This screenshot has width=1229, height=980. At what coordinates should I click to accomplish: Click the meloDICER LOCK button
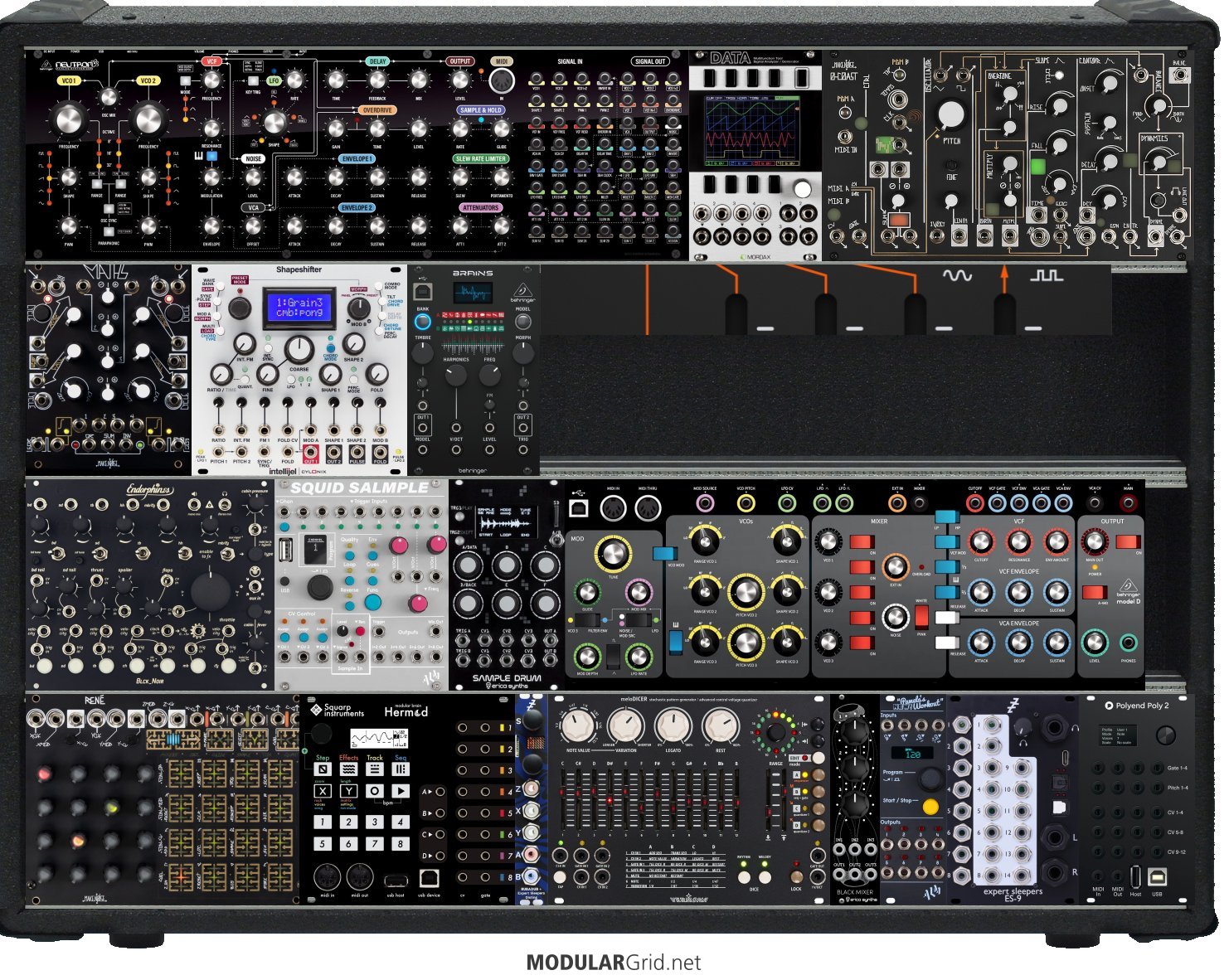point(796,876)
